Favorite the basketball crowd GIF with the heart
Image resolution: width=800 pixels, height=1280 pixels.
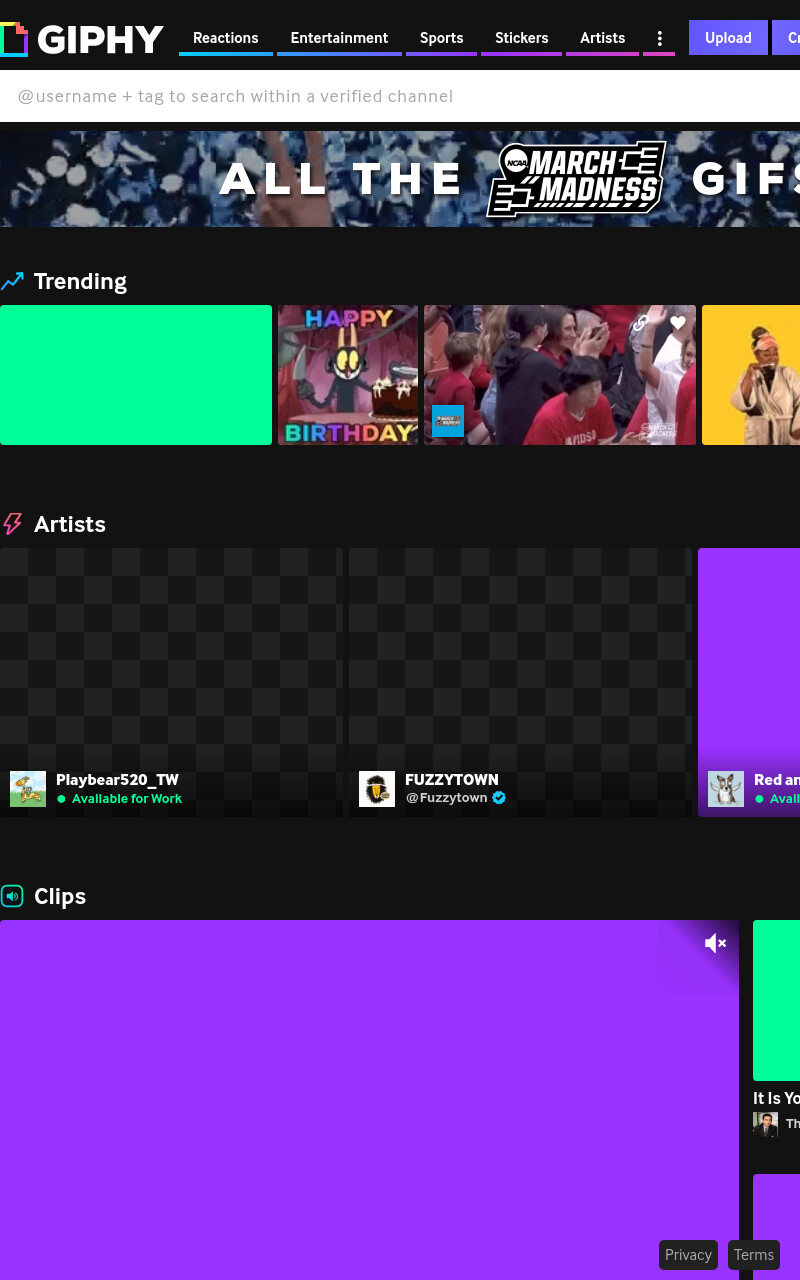pyautogui.click(x=678, y=323)
